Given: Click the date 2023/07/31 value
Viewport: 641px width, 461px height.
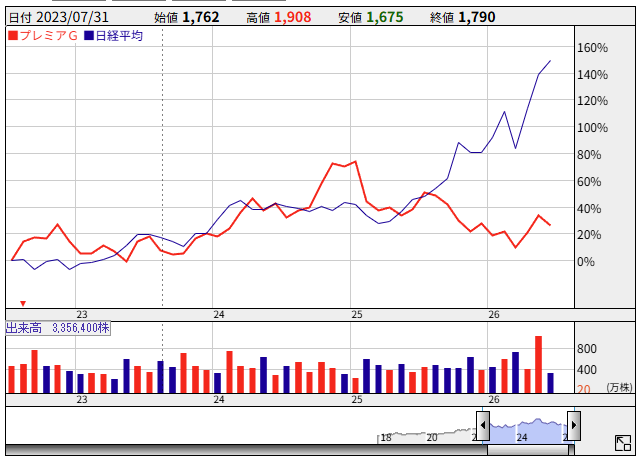Looking at the screenshot, I should (x=72, y=17).
